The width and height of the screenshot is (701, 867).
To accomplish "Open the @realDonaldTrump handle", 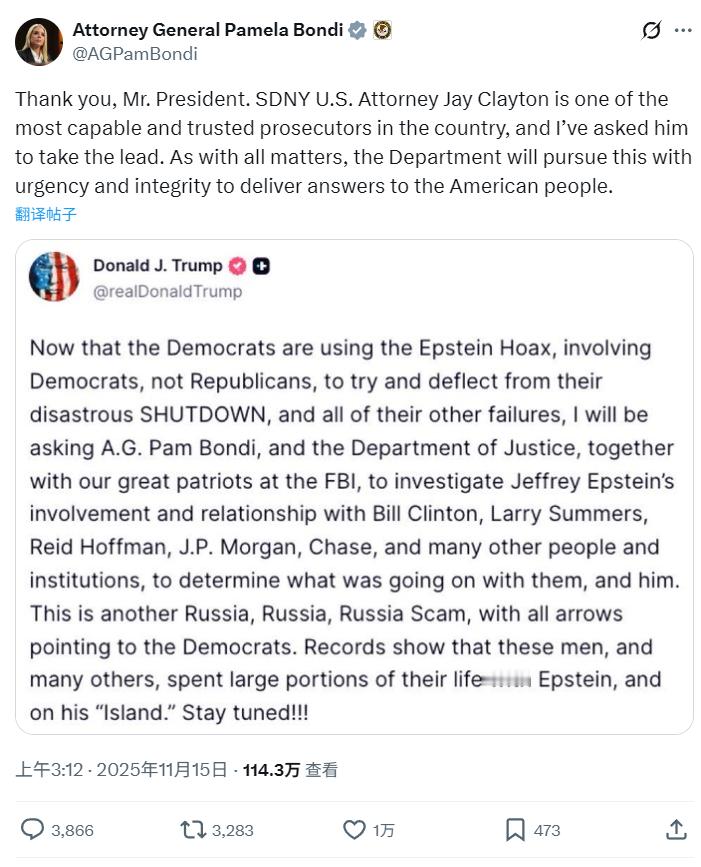I will point(167,292).
